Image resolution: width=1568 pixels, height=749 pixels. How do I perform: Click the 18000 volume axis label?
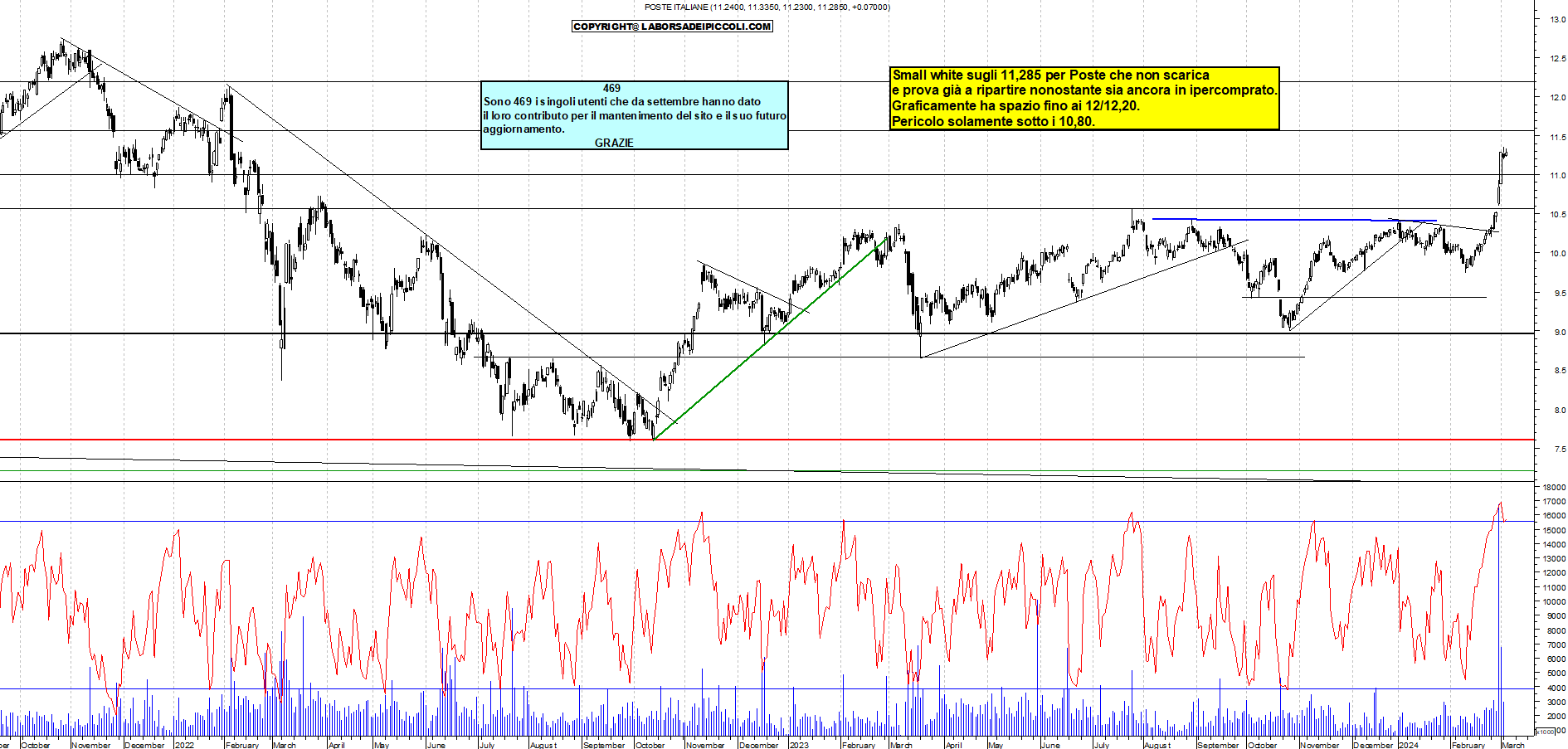point(1555,488)
